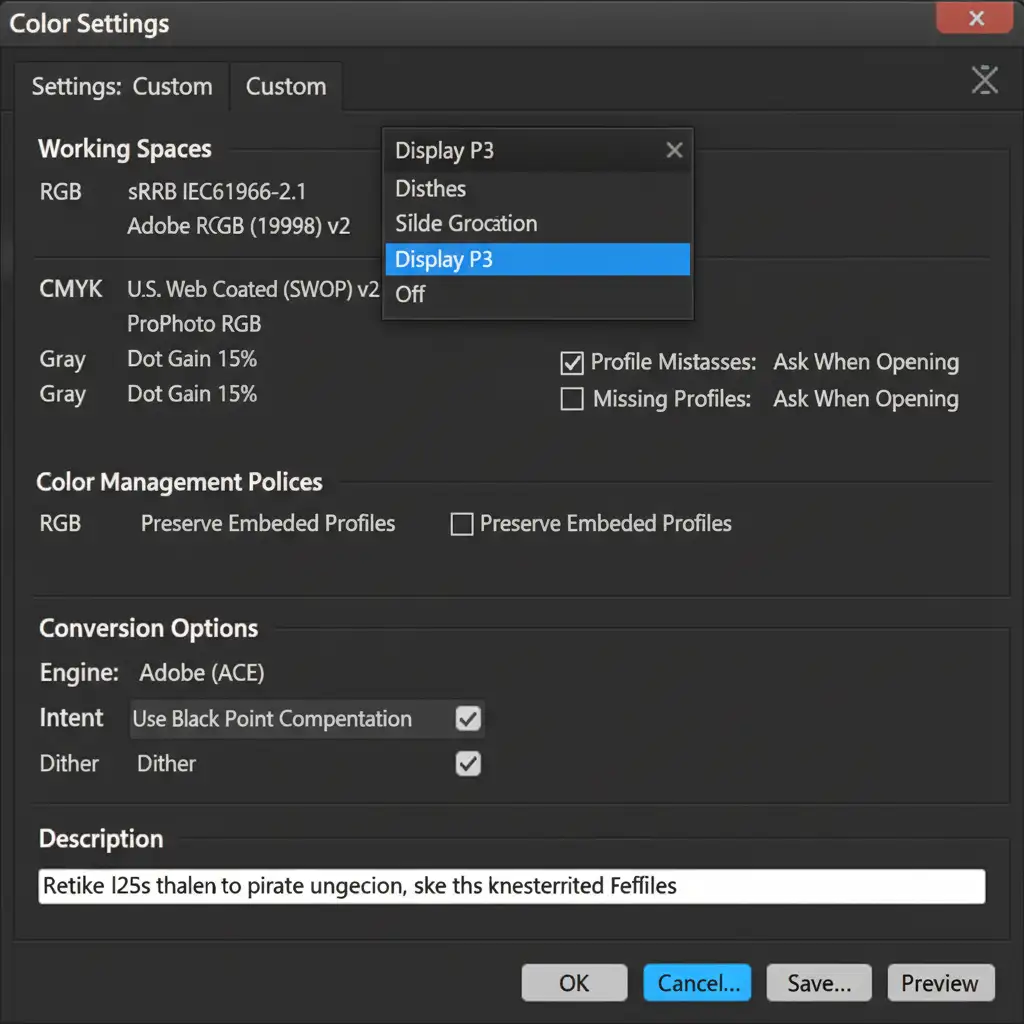Disable the Dither checkbox
The height and width of the screenshot is (1024, 1024).
(x=468, y=764)
